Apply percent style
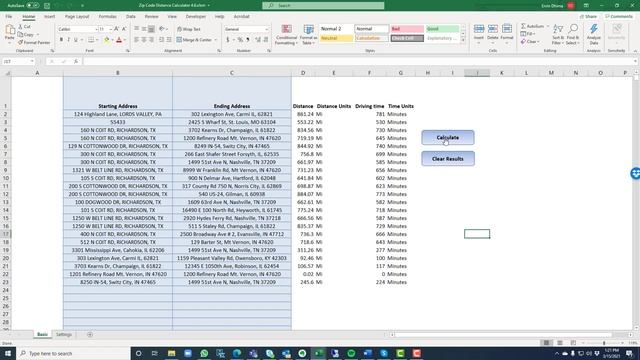Viewport: 640px width, 360px height. [240, 40]
